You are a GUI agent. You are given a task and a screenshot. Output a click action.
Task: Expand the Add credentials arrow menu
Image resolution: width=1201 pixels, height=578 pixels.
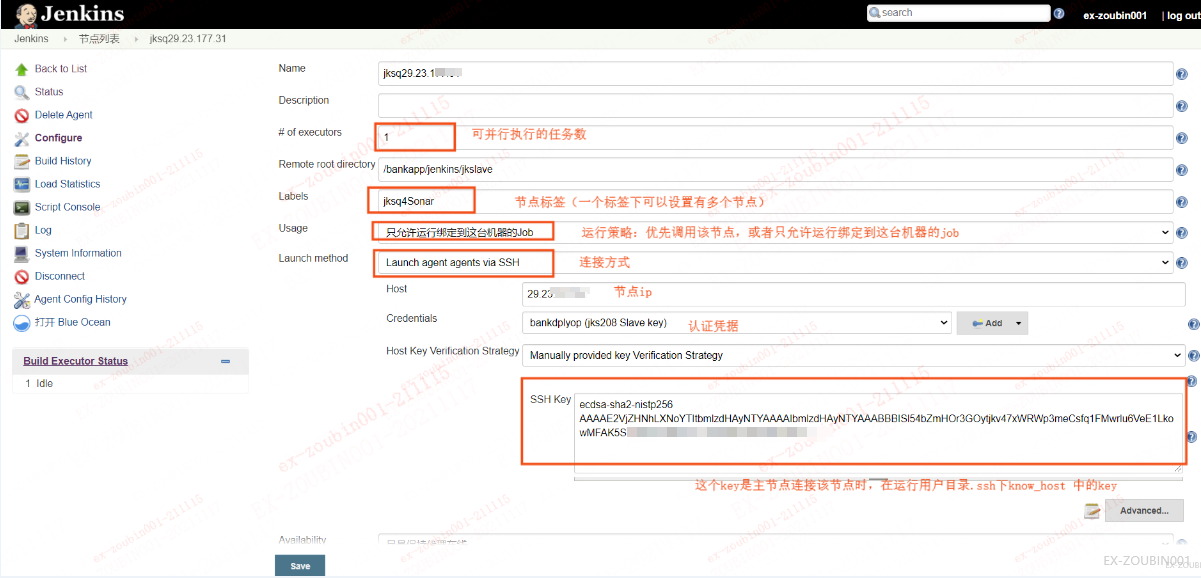(x=1019, y=324)
